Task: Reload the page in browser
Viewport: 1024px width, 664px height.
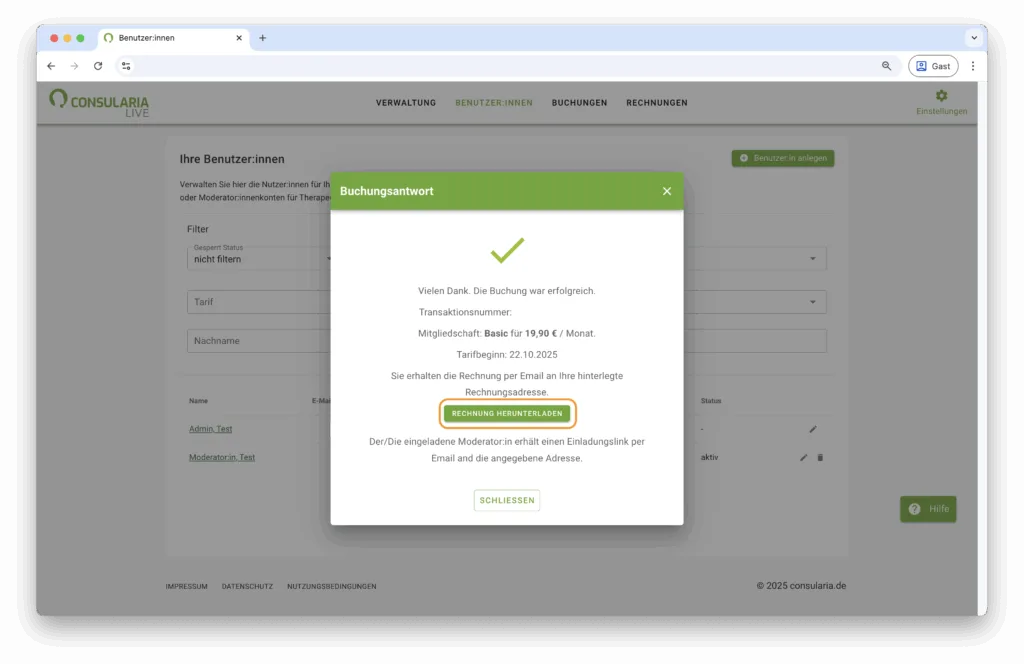Action: click(x=98, y=66)
